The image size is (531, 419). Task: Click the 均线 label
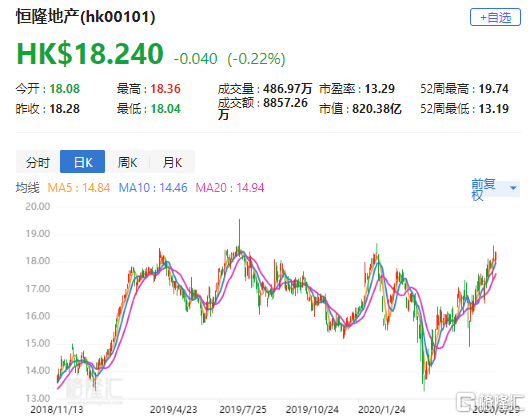click(27, 188)
